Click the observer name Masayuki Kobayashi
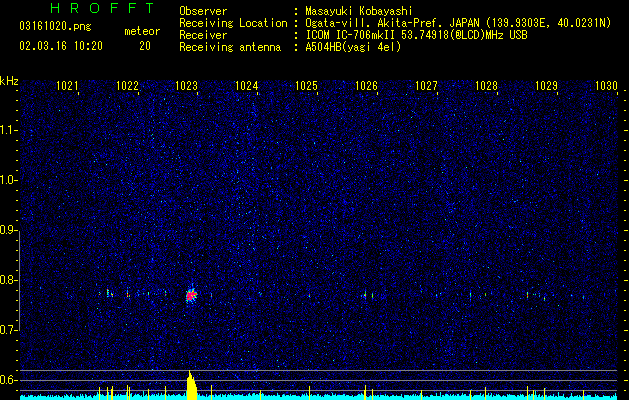Image resolution: width=629 pixels, height=400 pixels. 359,11
